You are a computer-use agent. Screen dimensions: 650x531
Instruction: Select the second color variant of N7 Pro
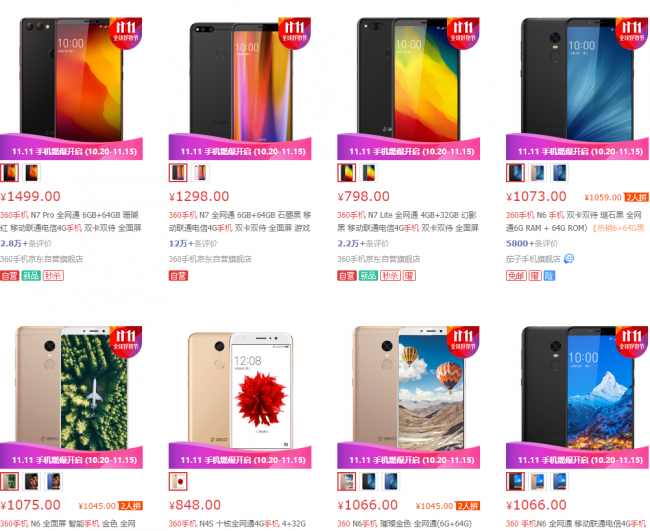tap(32, 173)
